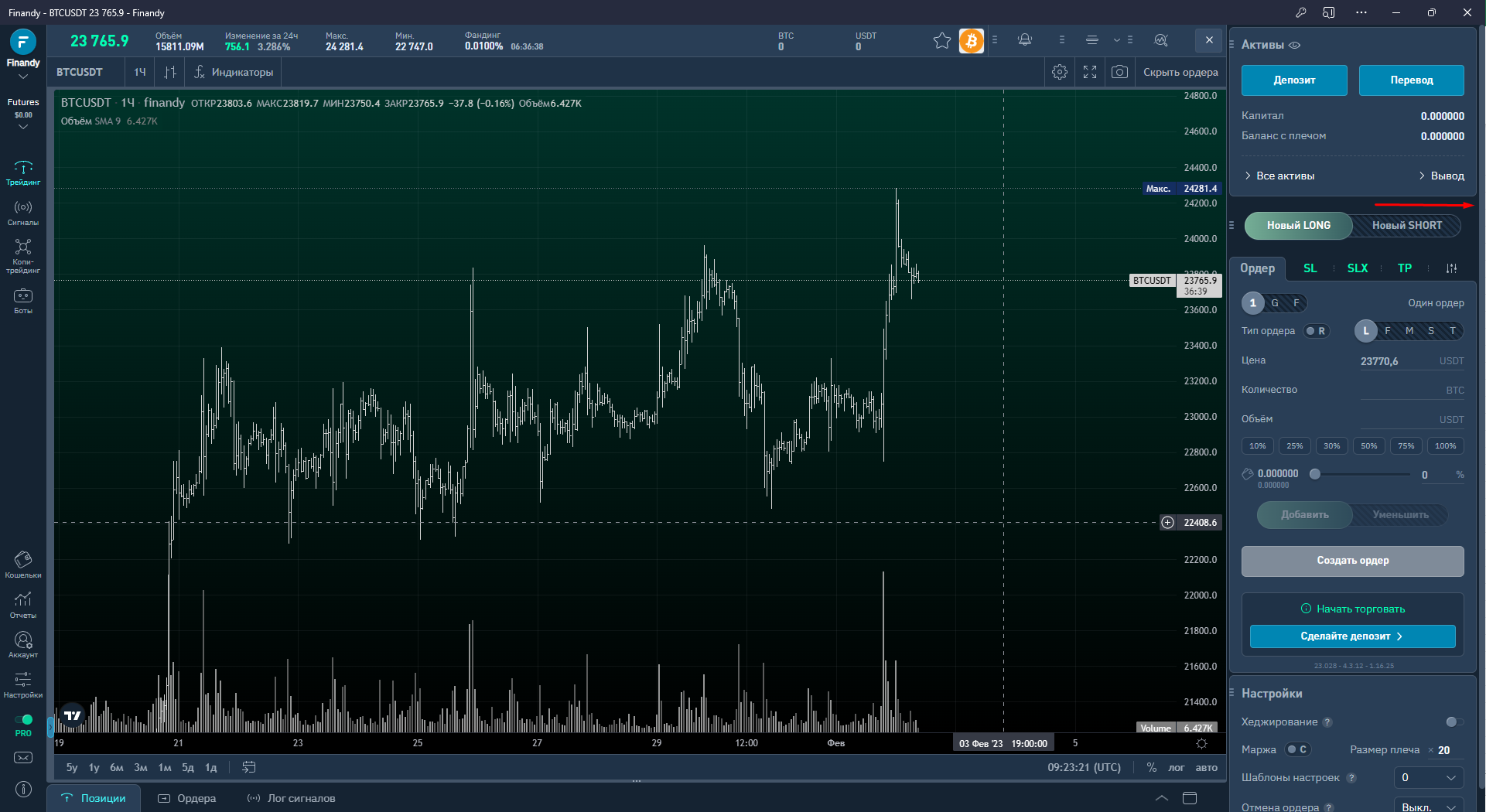Open price alerts bell icon
This screenshot has width=1486, height=812.
1025,39
